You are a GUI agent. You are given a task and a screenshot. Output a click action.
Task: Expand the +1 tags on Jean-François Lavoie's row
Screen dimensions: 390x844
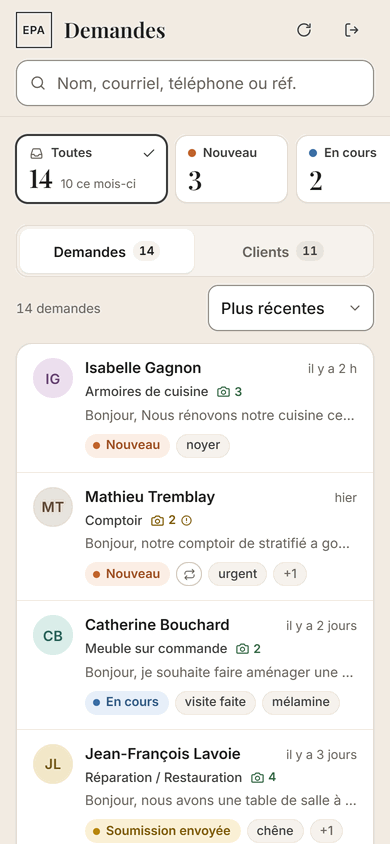click(x=327, y=831)
